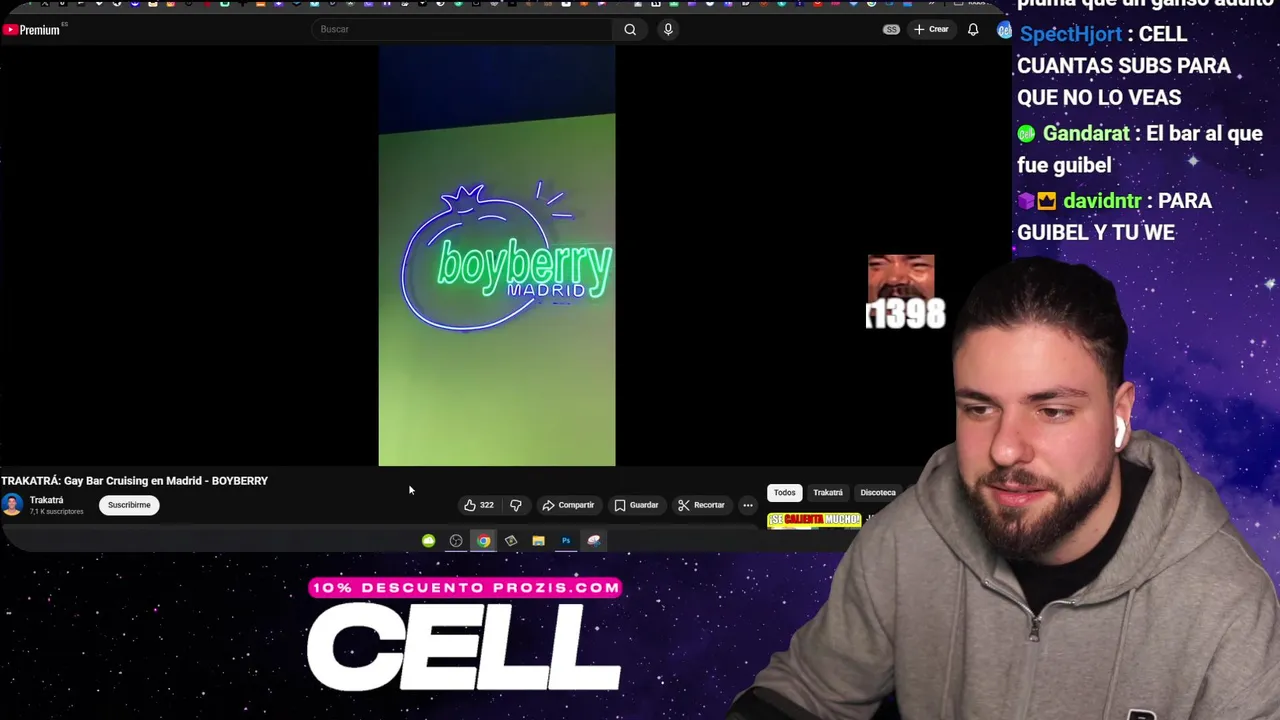Open YouTube notifications bell
Image resolution: width=1280 pixels, height=720 pixels.
click(x=973, y=29)
